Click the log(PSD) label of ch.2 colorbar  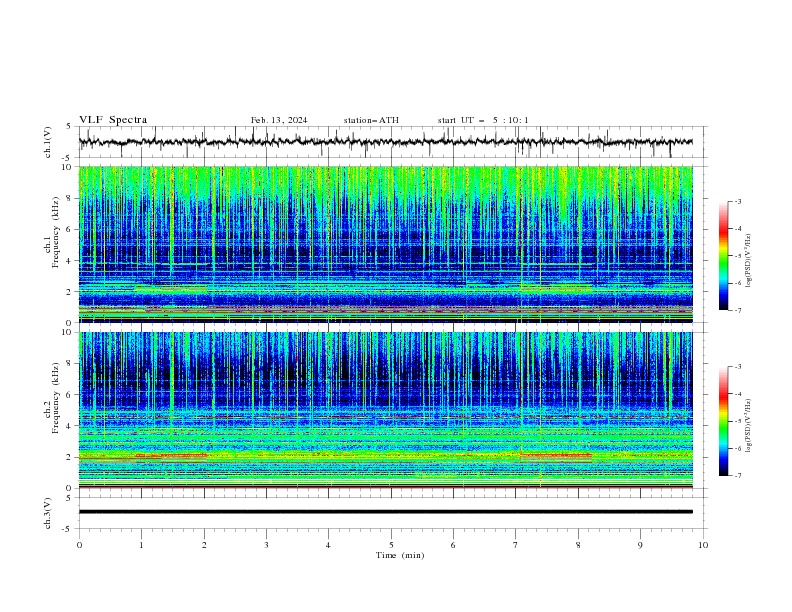tap(748, 426)
